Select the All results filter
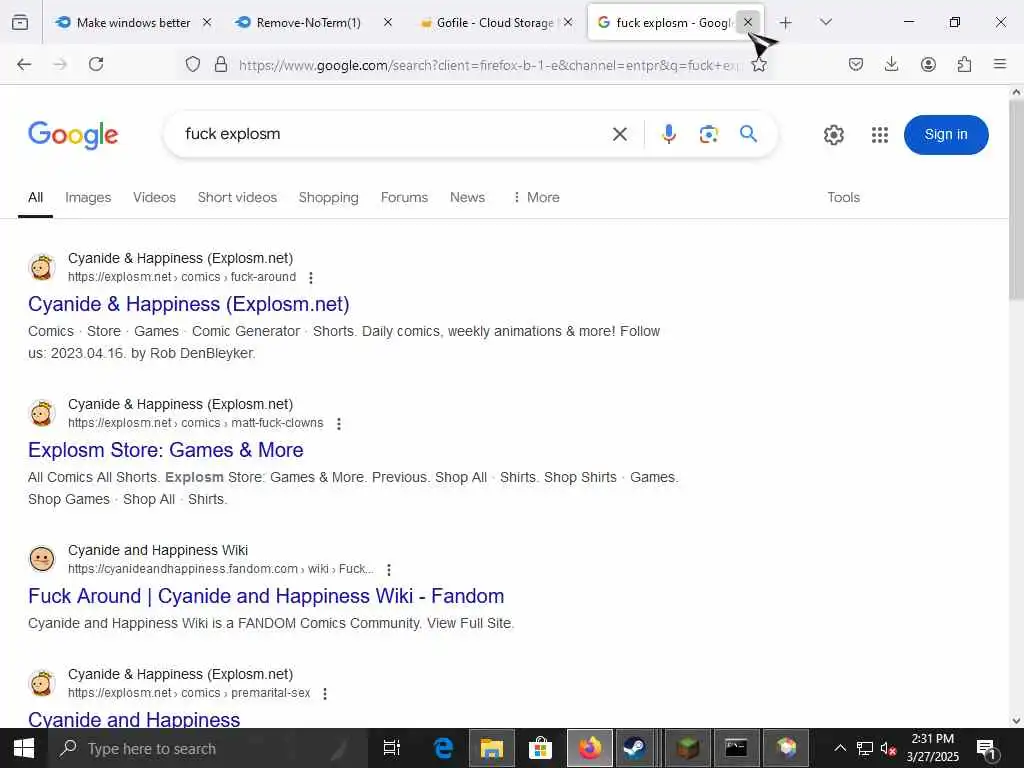Viewport: 1024px width, 768px height. pos(35,197)
